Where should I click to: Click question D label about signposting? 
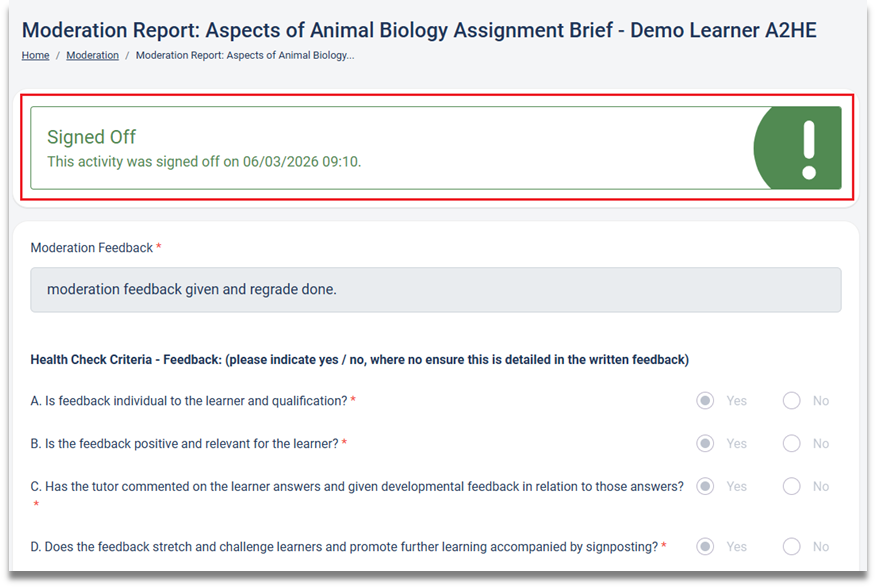(x=344, y=547)
